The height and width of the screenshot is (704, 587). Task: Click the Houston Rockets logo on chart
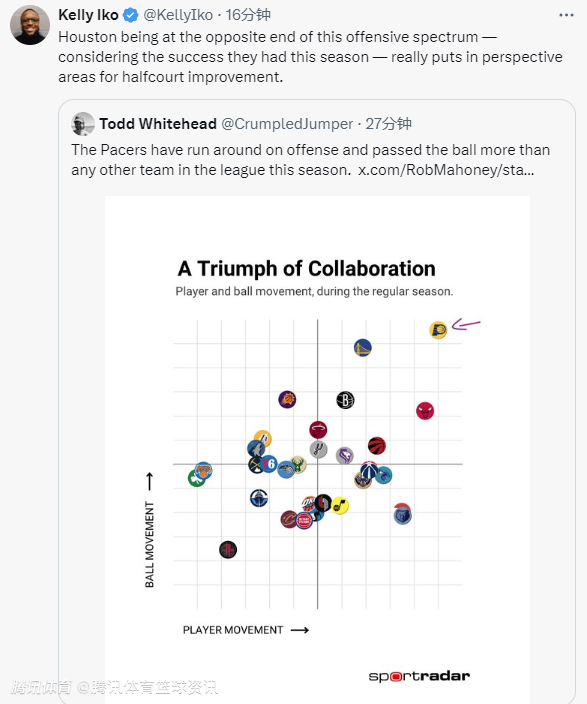point(228,550)
